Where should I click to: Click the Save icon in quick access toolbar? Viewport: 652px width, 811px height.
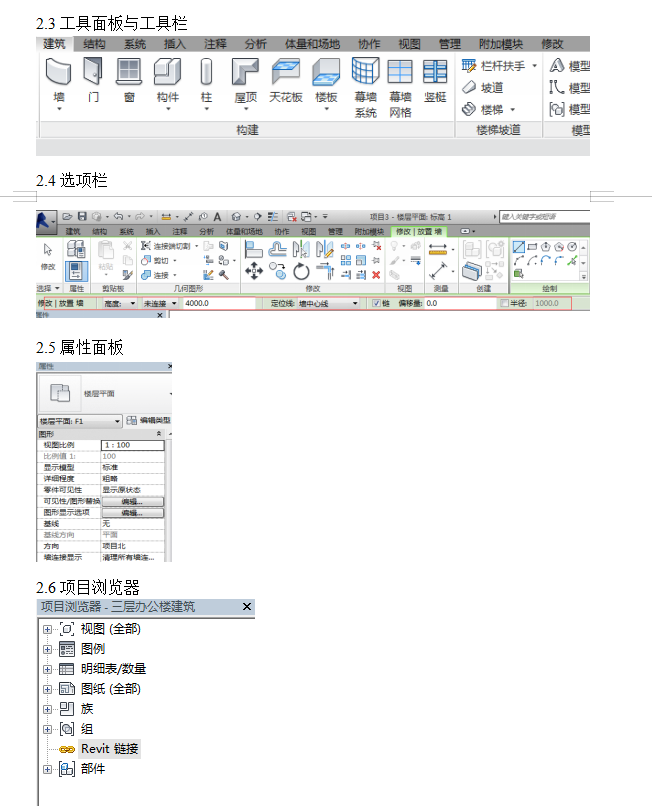click(x=82, y=216)
